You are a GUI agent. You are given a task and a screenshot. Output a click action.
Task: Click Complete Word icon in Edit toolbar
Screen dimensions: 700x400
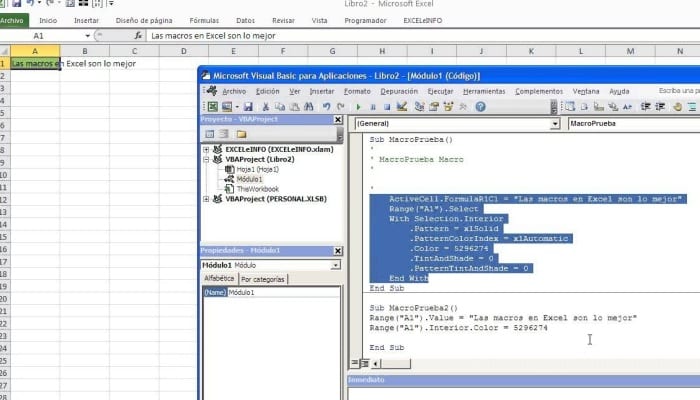point(627,107)
